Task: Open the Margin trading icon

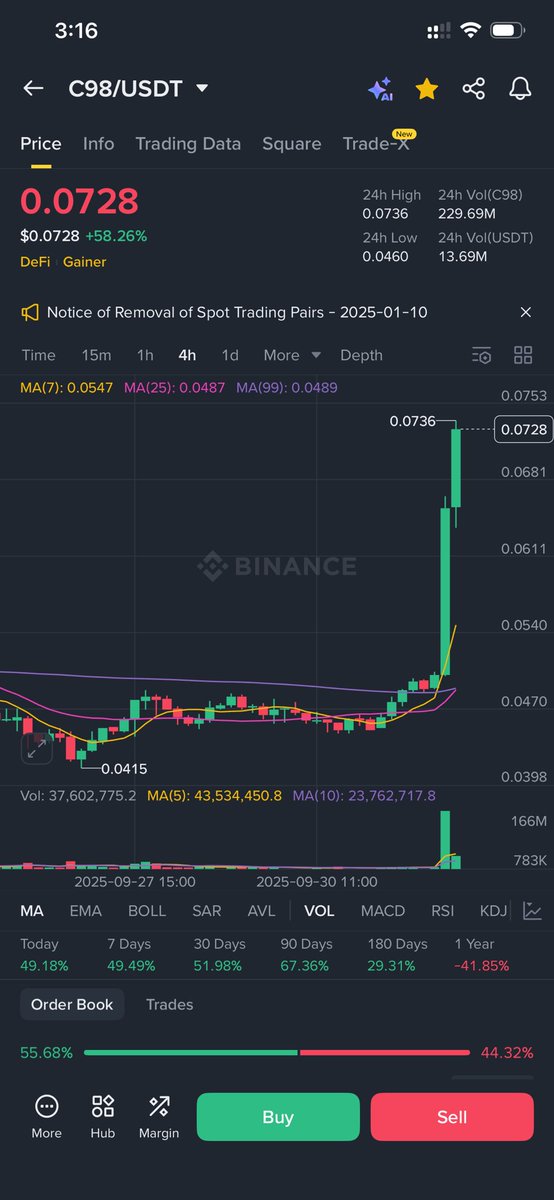Action: point(159,1117)
